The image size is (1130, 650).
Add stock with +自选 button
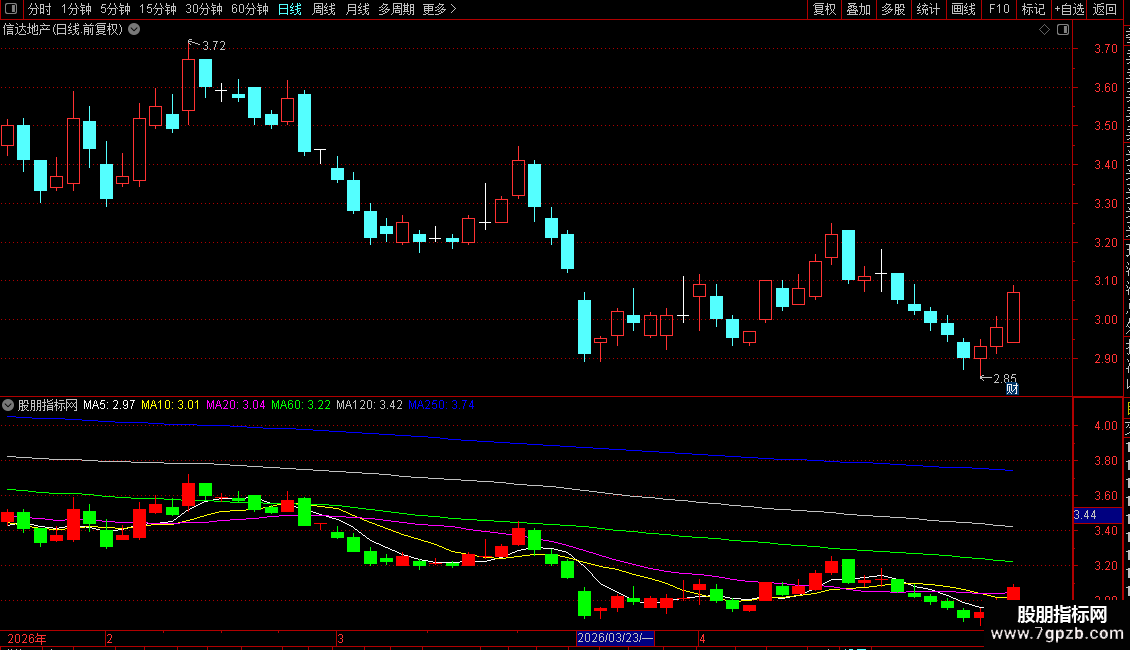(x=1069, y=9)
